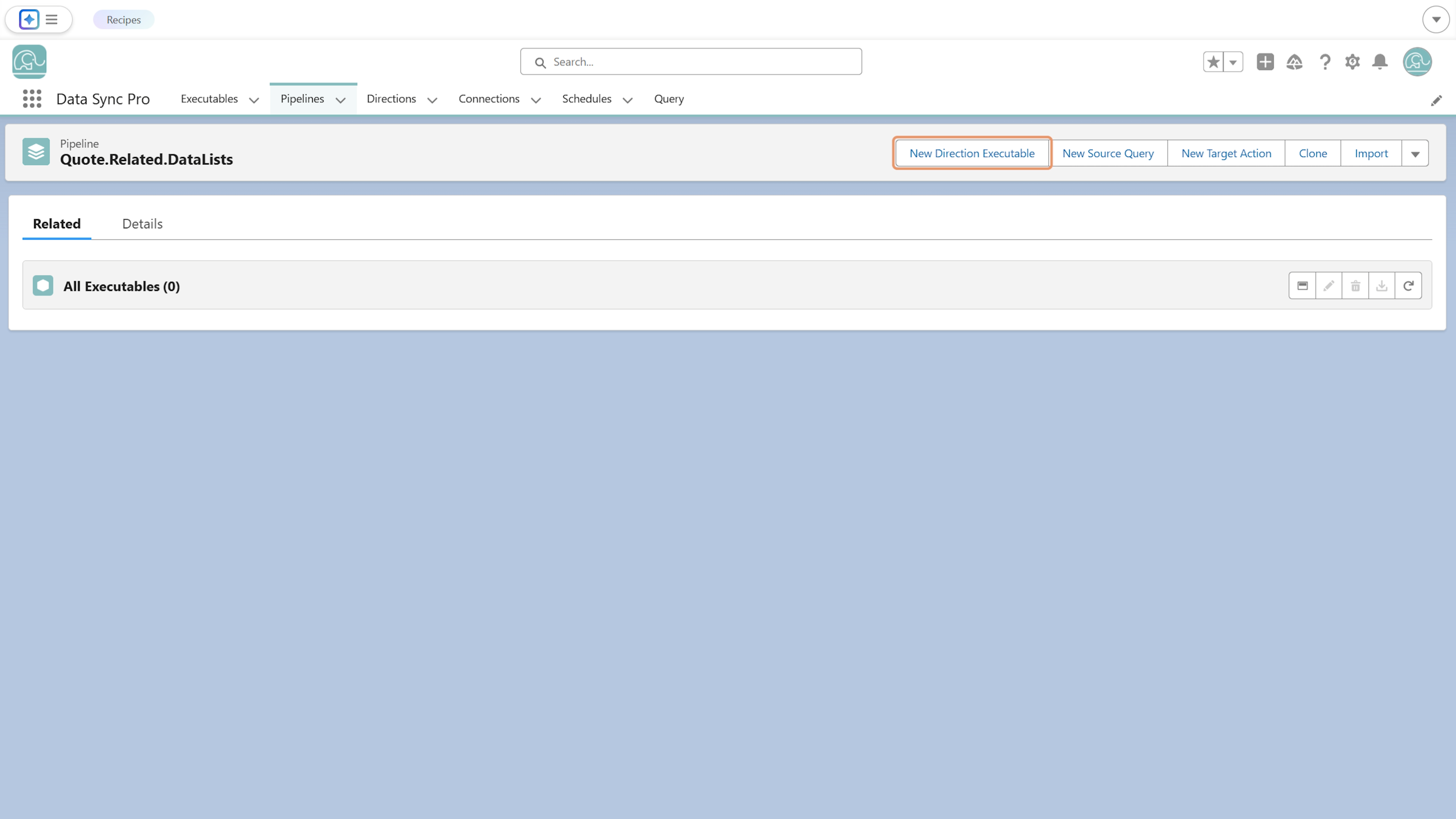Viewport: 1456px width, 819px height.
Task: Show more record actions dropdown
Action: click(1415, 153)
